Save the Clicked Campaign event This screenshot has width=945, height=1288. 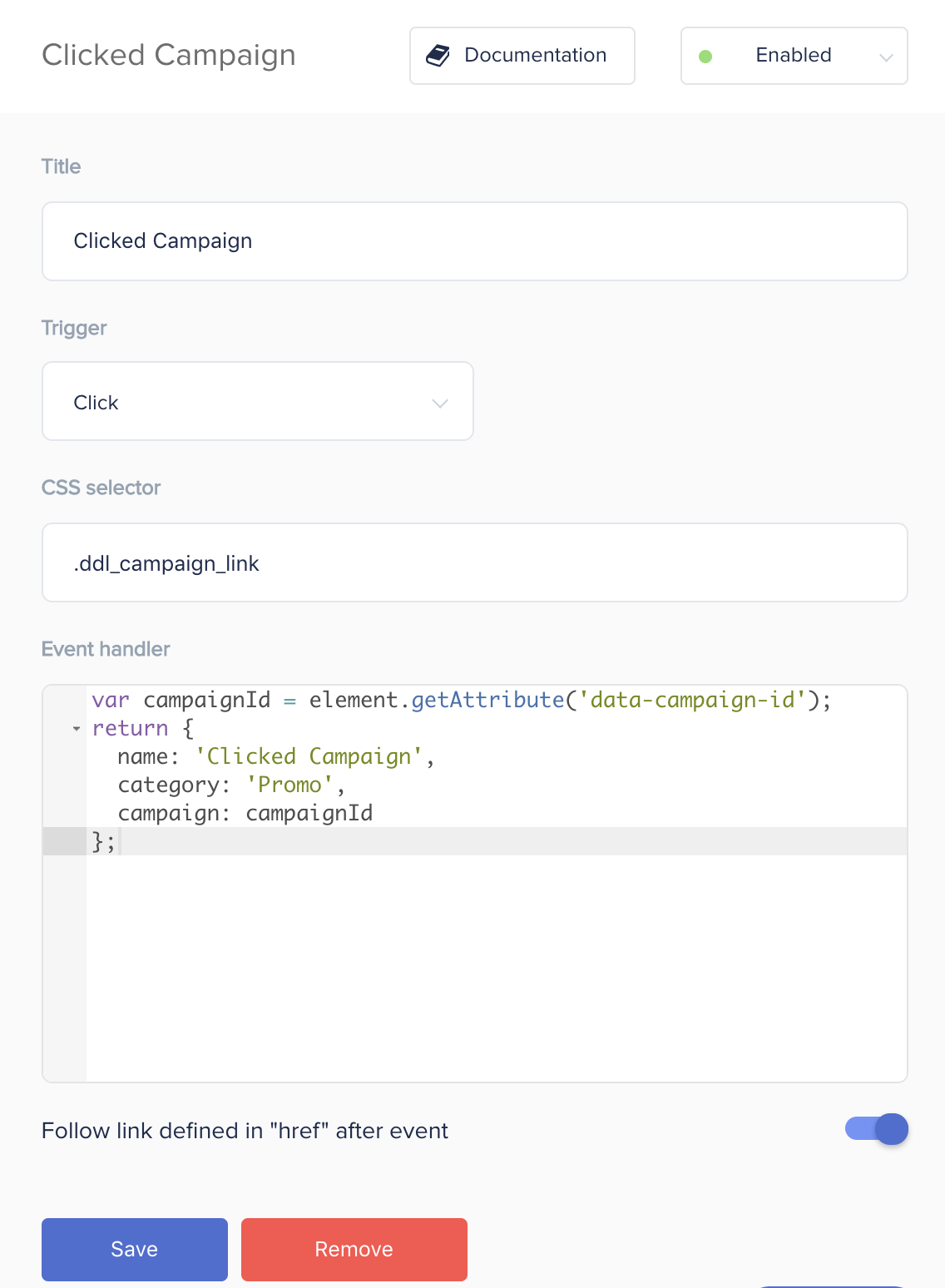[135, 1249]
